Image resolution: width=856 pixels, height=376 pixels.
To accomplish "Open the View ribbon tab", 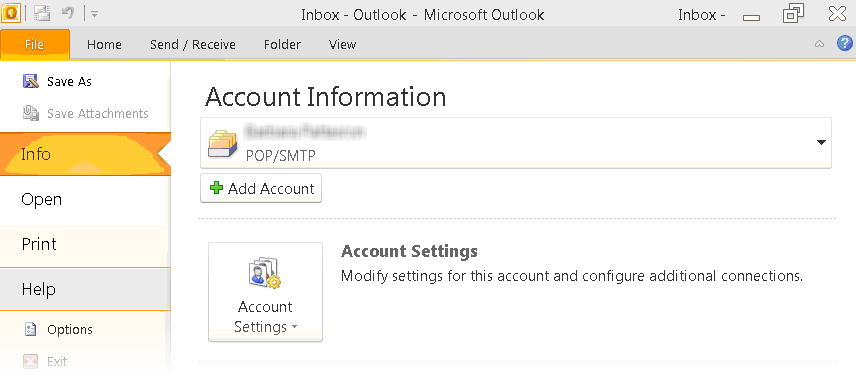I will click(x=342, y=45).
